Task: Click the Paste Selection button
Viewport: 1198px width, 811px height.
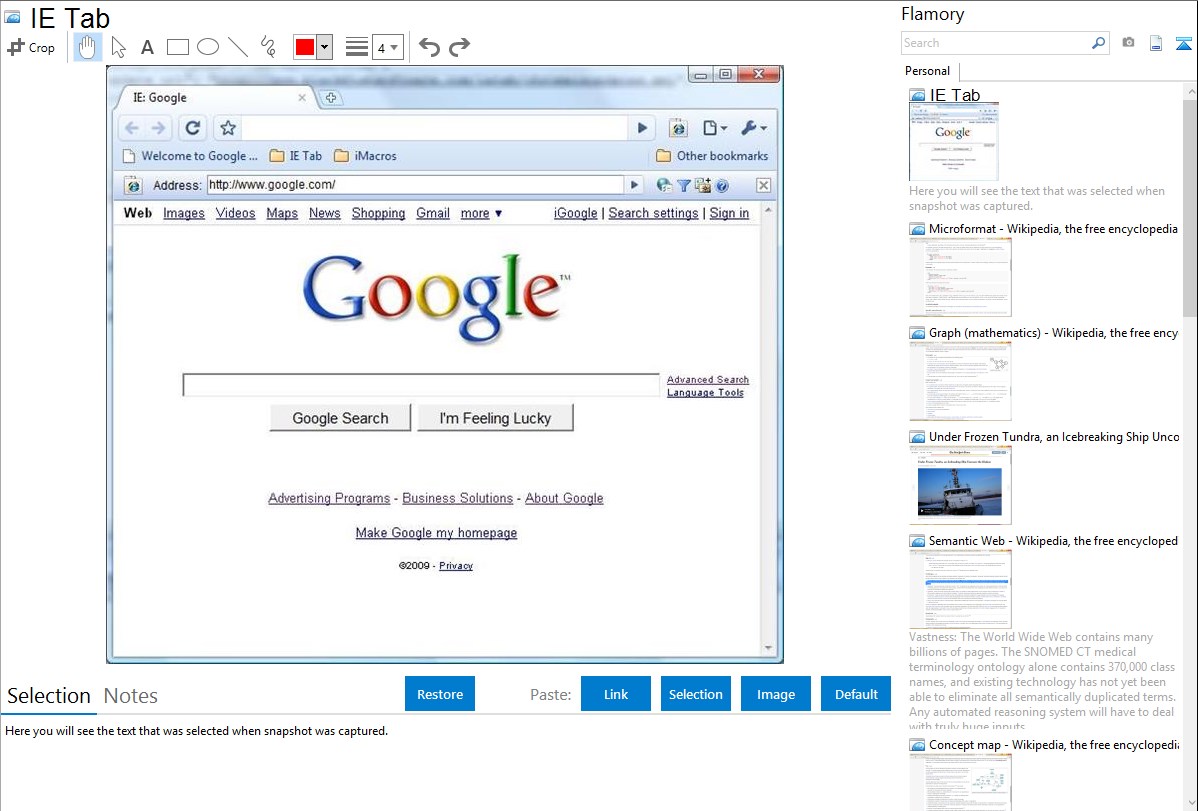Action: (x=696, y=694)
